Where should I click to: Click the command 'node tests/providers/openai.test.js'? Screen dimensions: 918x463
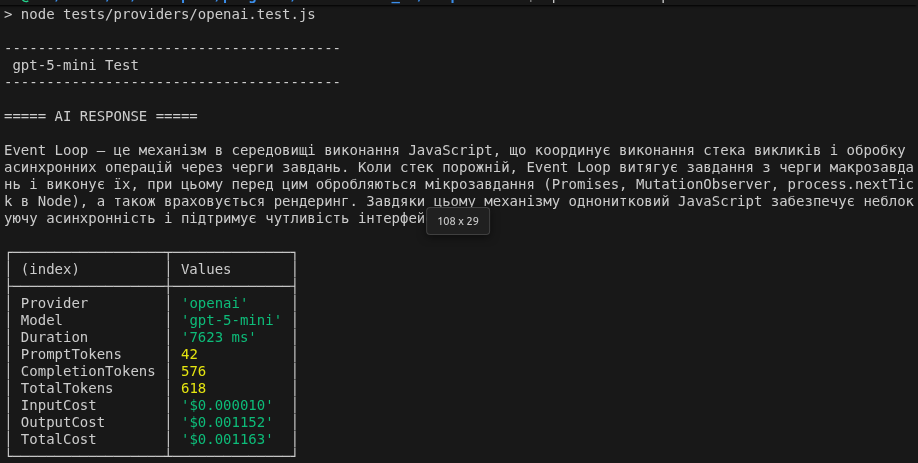pos(168,14)
